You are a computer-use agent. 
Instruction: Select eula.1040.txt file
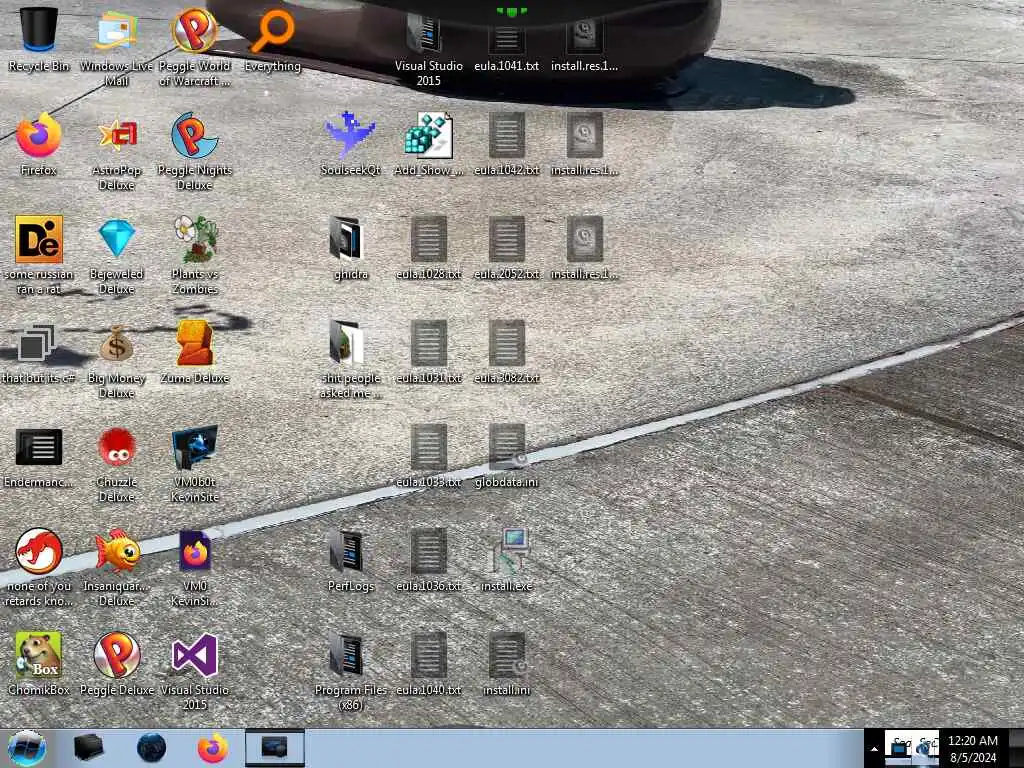tap(428, 664)
